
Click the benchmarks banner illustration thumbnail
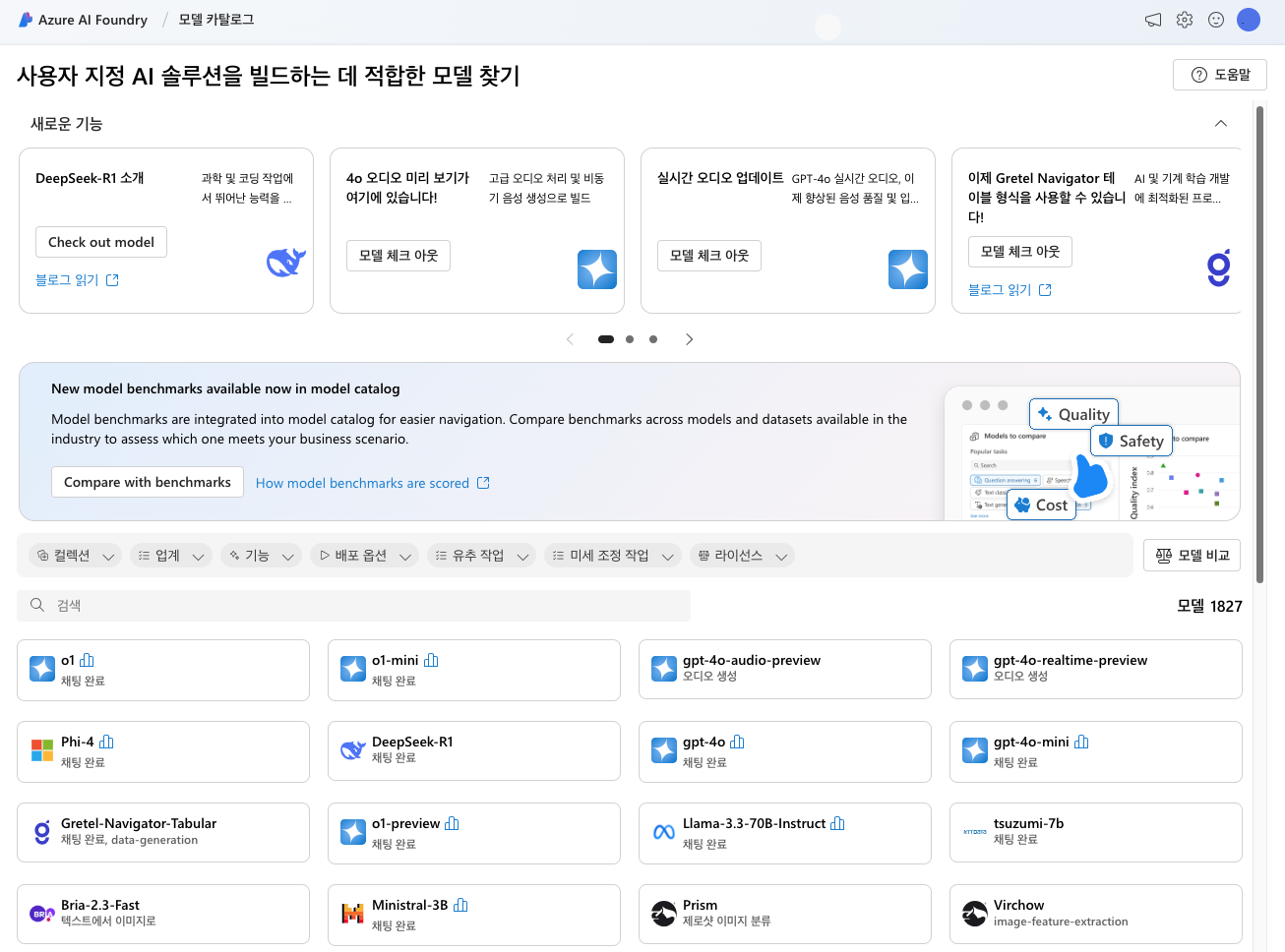(x=1092, y=454)
